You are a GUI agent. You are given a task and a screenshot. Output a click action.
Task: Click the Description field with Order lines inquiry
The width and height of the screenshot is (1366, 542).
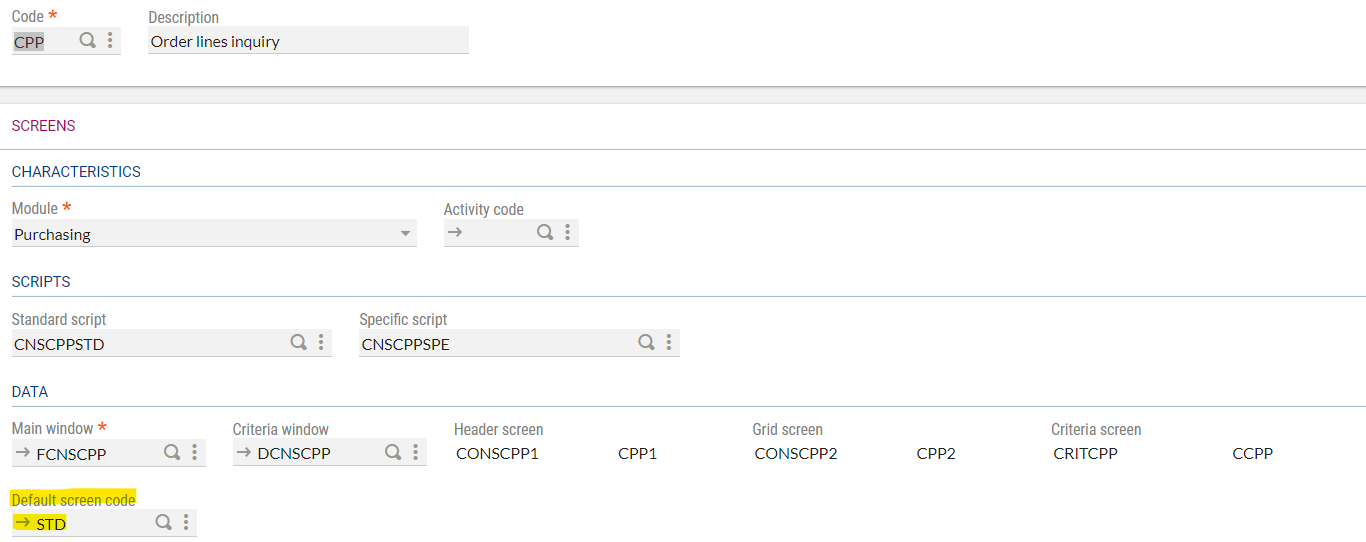click(x=307, y=42)
